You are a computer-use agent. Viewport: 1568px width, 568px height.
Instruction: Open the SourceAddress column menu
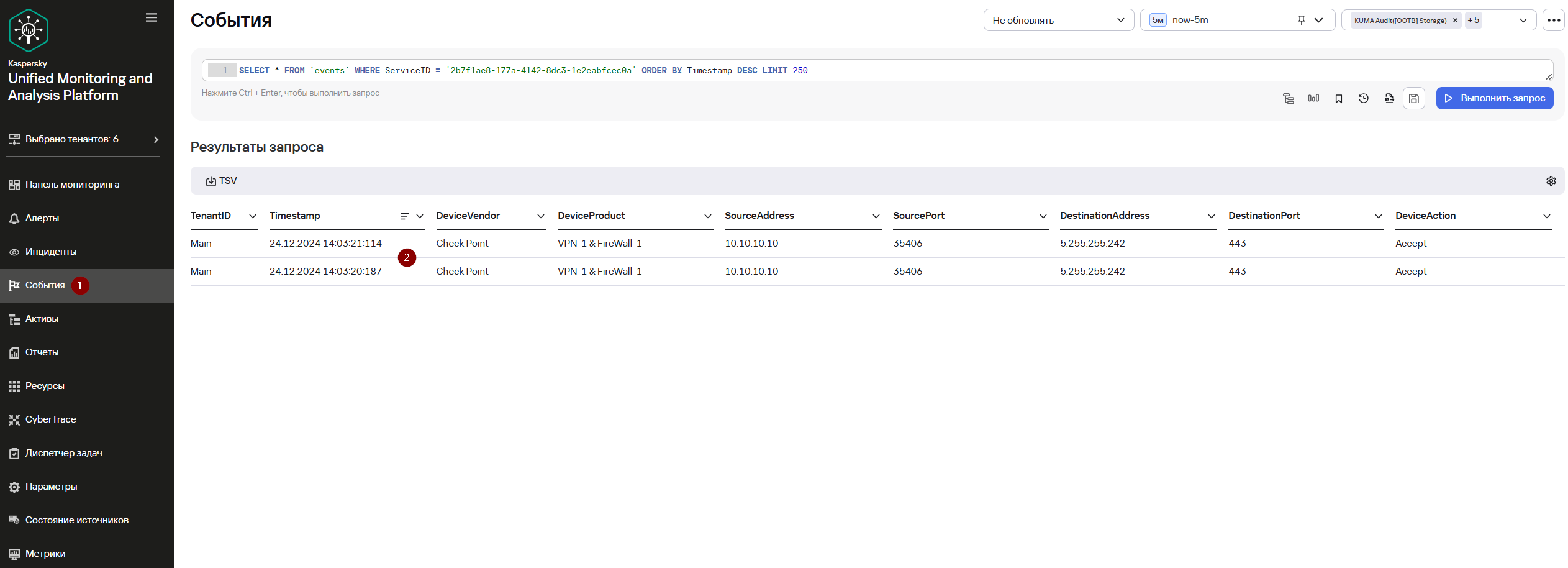coord(876,216)
